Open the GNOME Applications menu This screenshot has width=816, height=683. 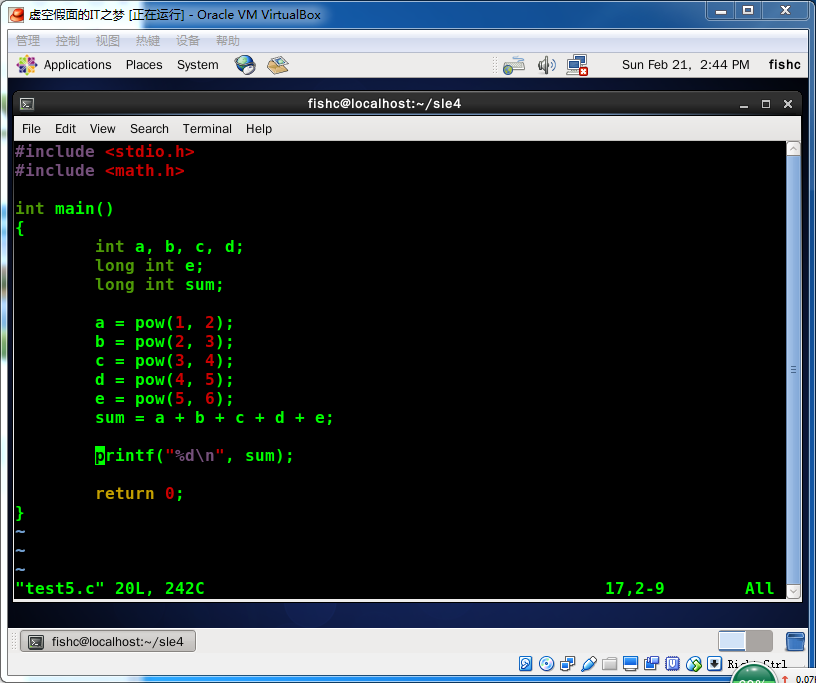(78, 65)
